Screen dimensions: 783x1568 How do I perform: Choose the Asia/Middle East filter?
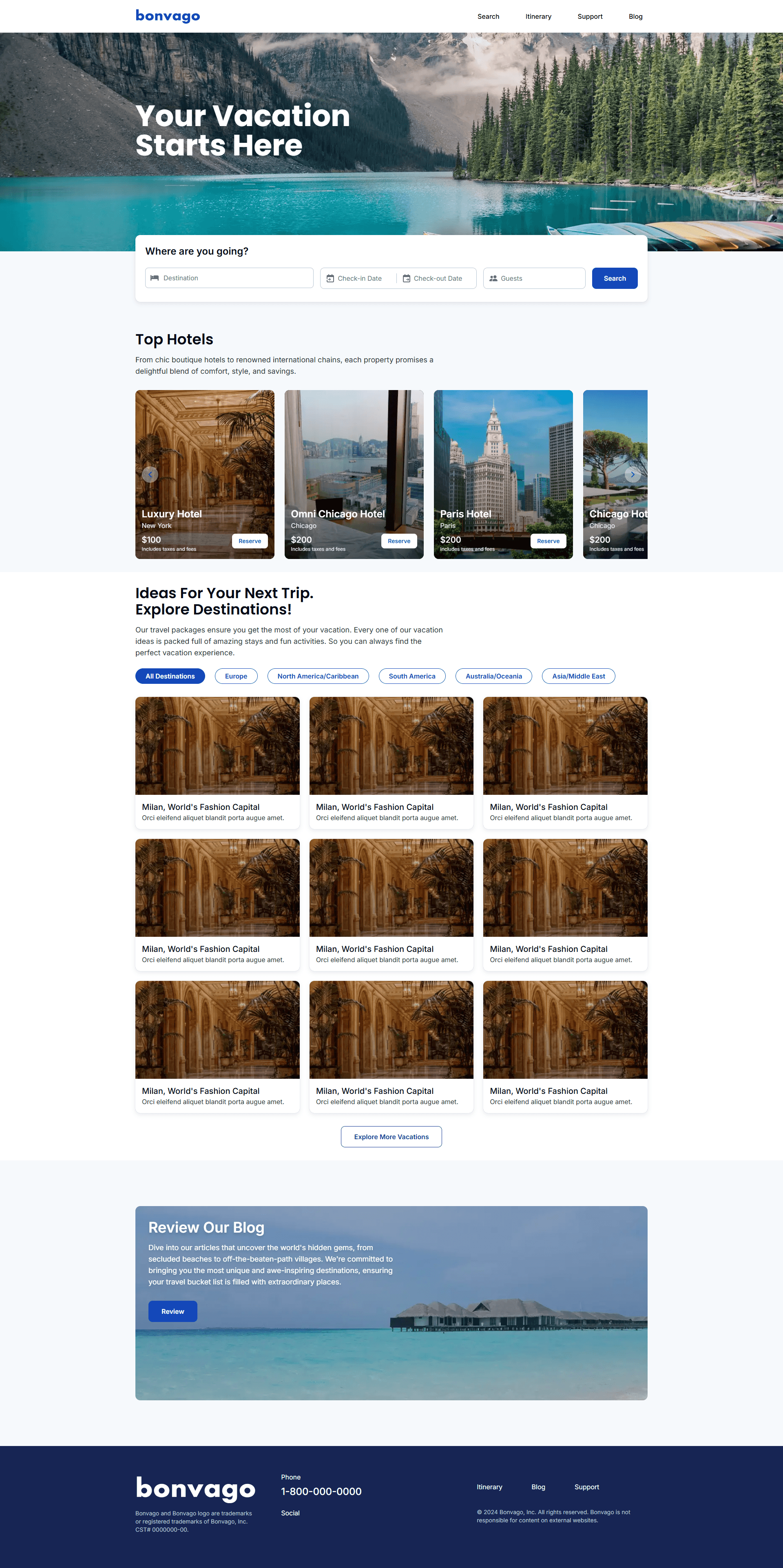(x=578, y=676)
